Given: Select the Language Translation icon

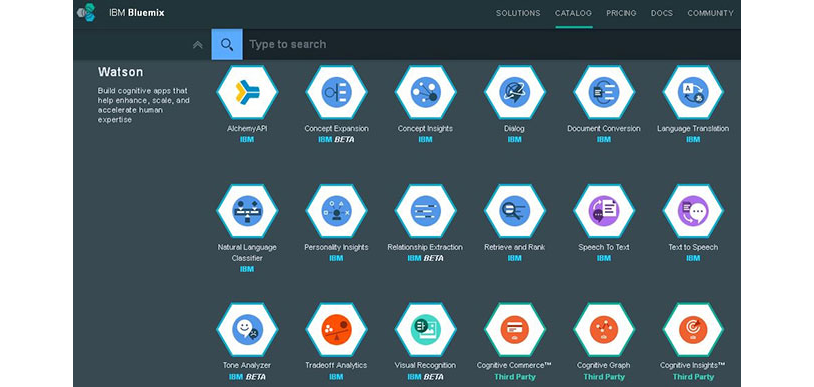Looking at the screenshot, I should 693,92.
